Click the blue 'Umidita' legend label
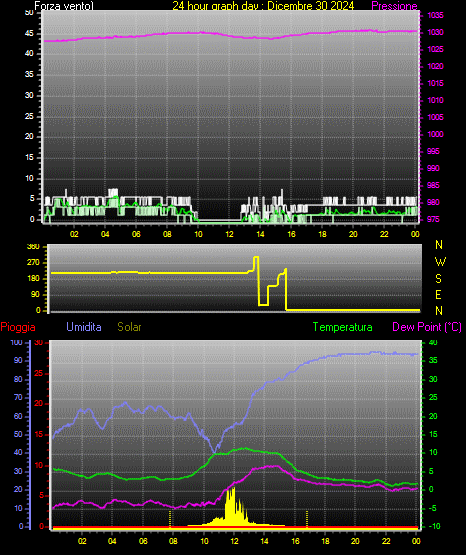Viewport: 466px width, 555px height. pyautogui.click(x=84, y=327)
